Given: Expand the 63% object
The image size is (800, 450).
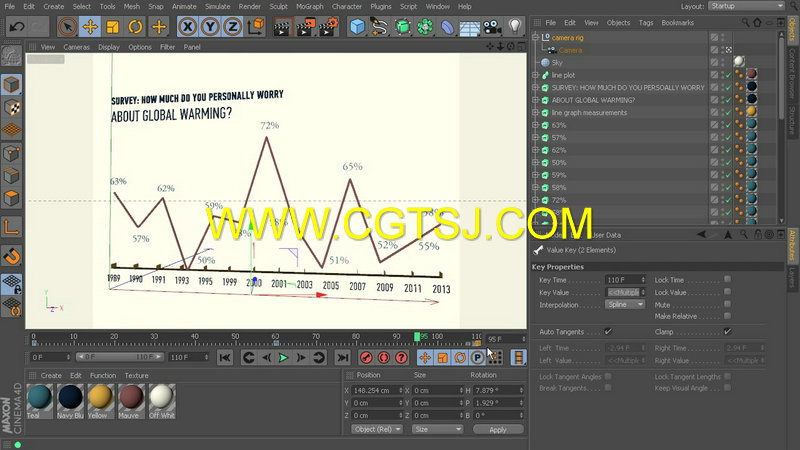Looking at the screenshot, I should [x=535, y=125].
